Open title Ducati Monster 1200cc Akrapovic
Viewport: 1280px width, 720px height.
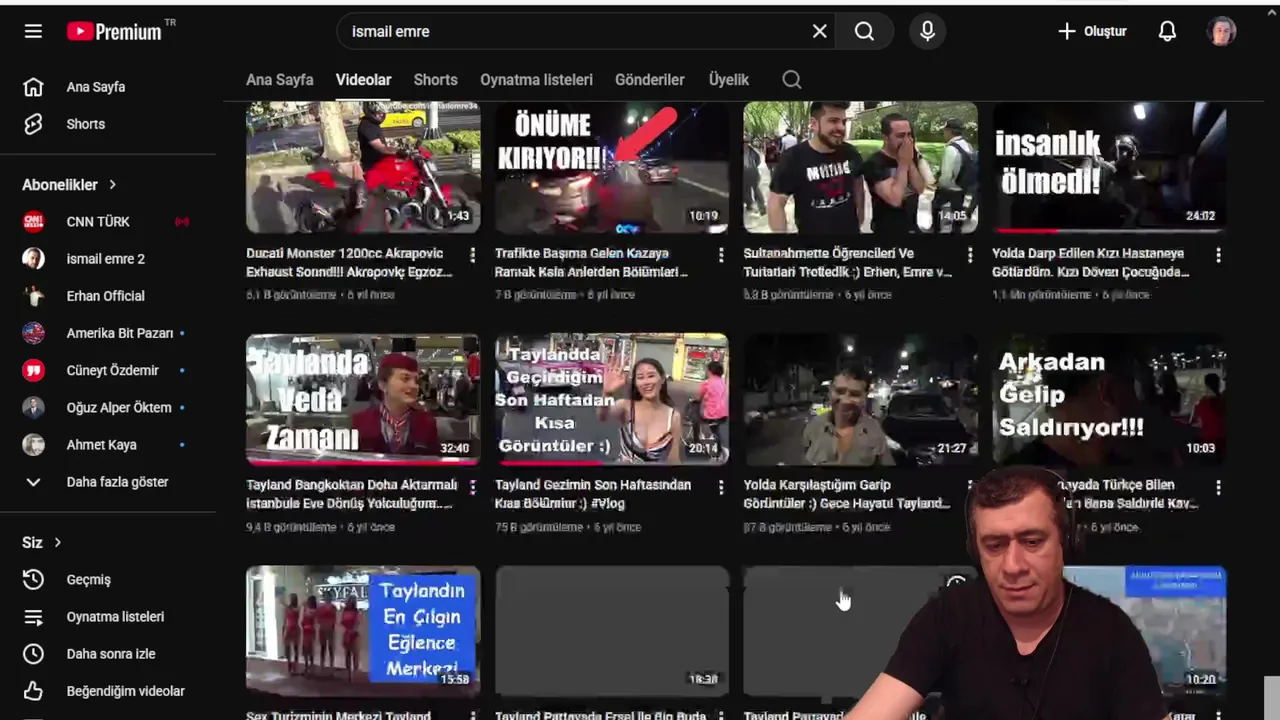pos(349,262)
